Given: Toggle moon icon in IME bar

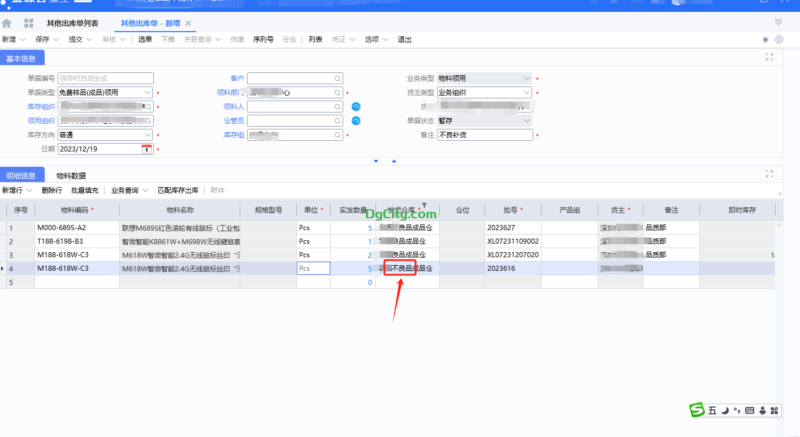Looking at the screenshot, I should [725, 410].
